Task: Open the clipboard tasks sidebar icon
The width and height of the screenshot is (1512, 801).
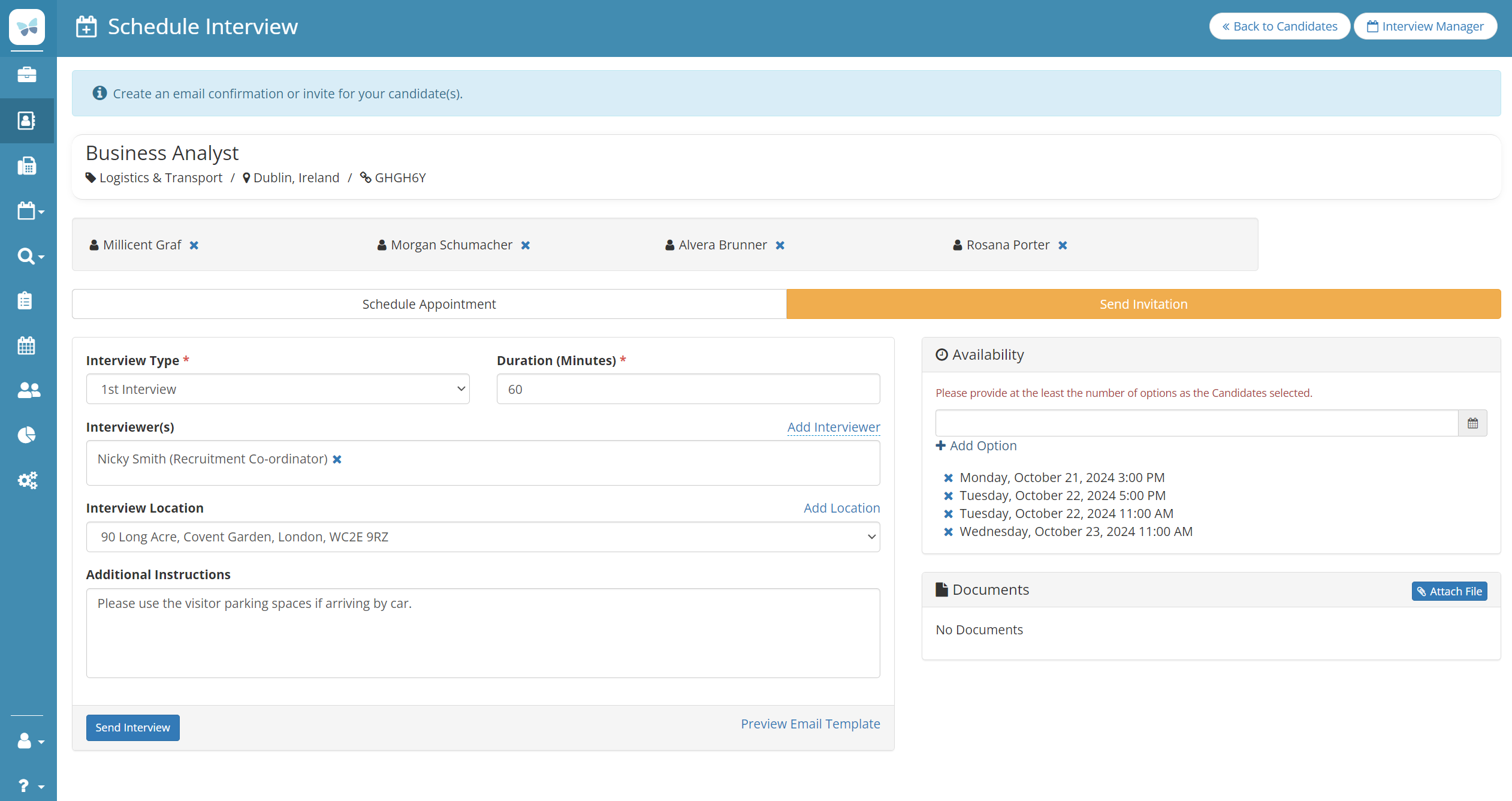Action: coord(25,300)
